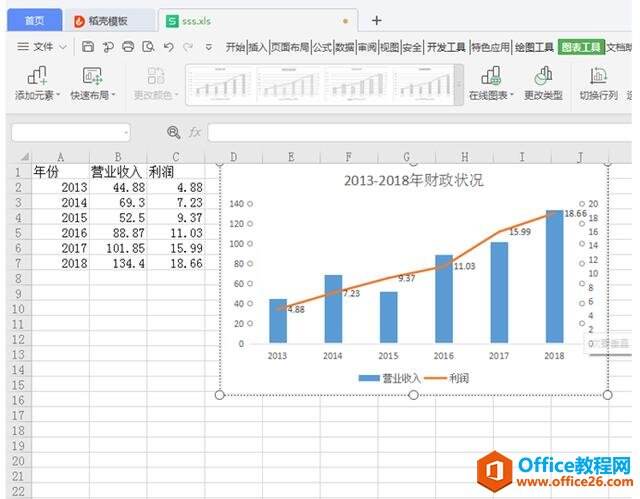Click the Print icon in quick toolbar
Screen dimensions: 640x499
click(128, 47)
